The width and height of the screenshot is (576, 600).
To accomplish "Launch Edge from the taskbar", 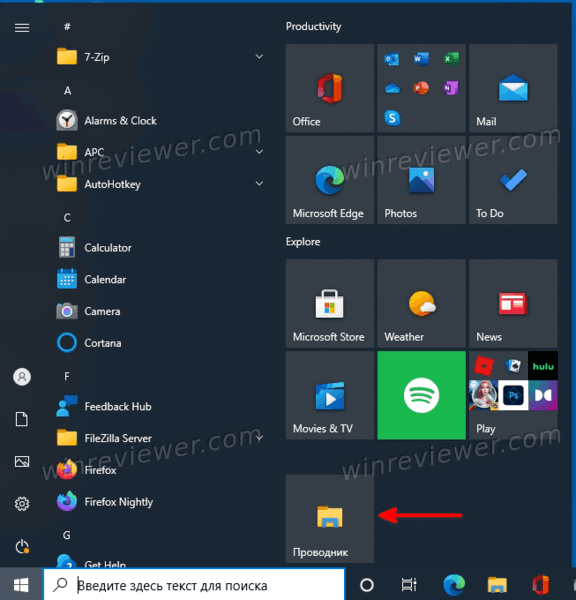I will point(454,585).
